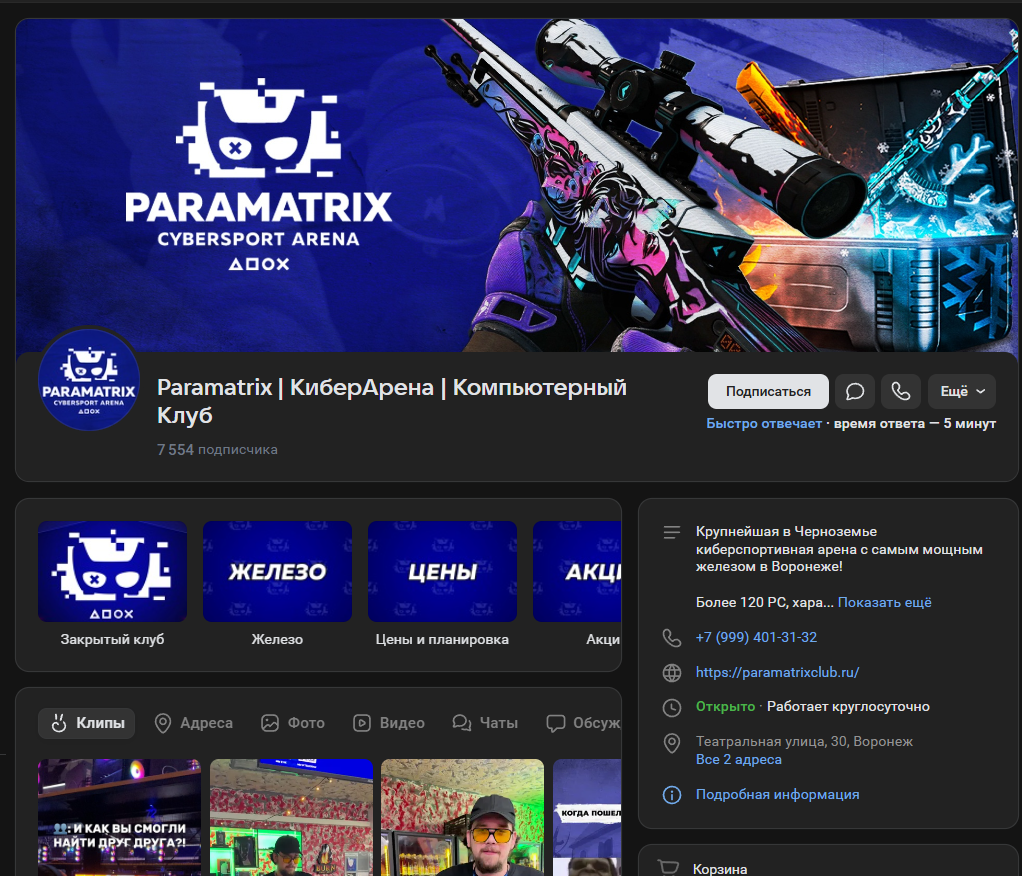Click the info circle icon
Viewport: 1022px width, 876px height.
pos(671,795)
